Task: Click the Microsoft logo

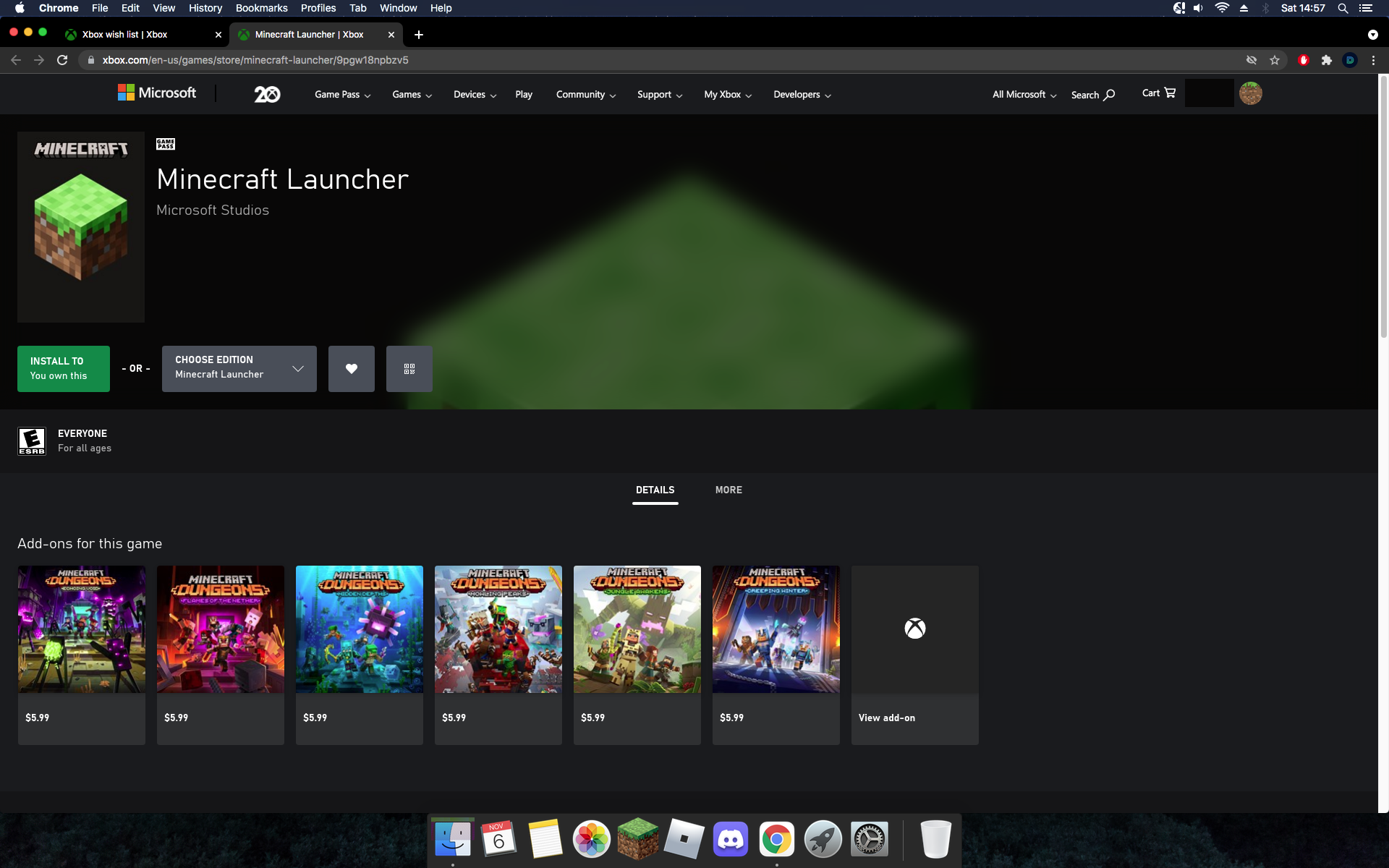Action: coord(157,93)
